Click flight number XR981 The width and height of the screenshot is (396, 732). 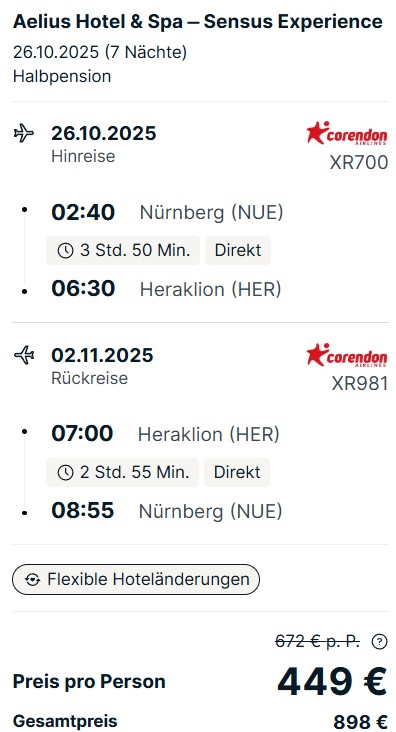click(x=360, y=384)
